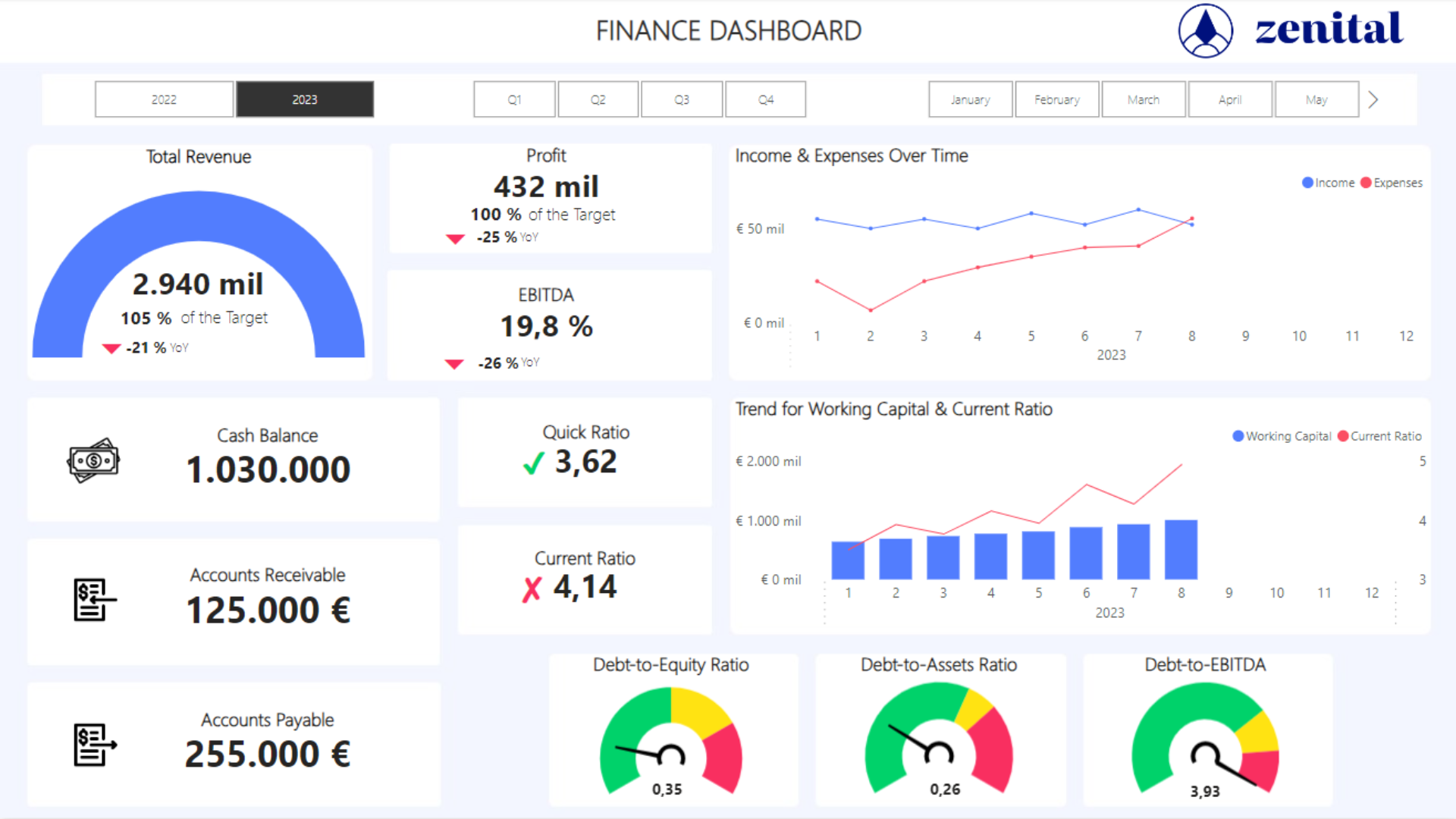Click the cash banknote icon
Viewport: 1456px width, 819px height.
point(93,460)
